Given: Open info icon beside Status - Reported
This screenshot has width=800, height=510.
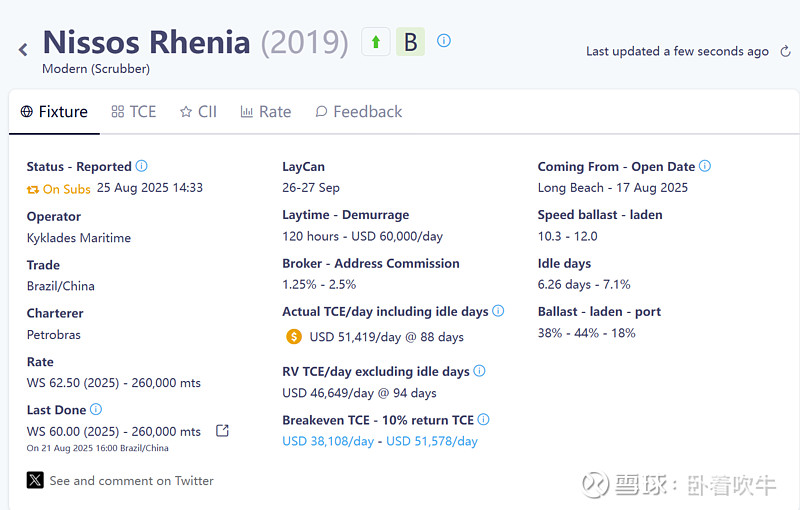Looking at the screenshot, I should click(141, 166).
